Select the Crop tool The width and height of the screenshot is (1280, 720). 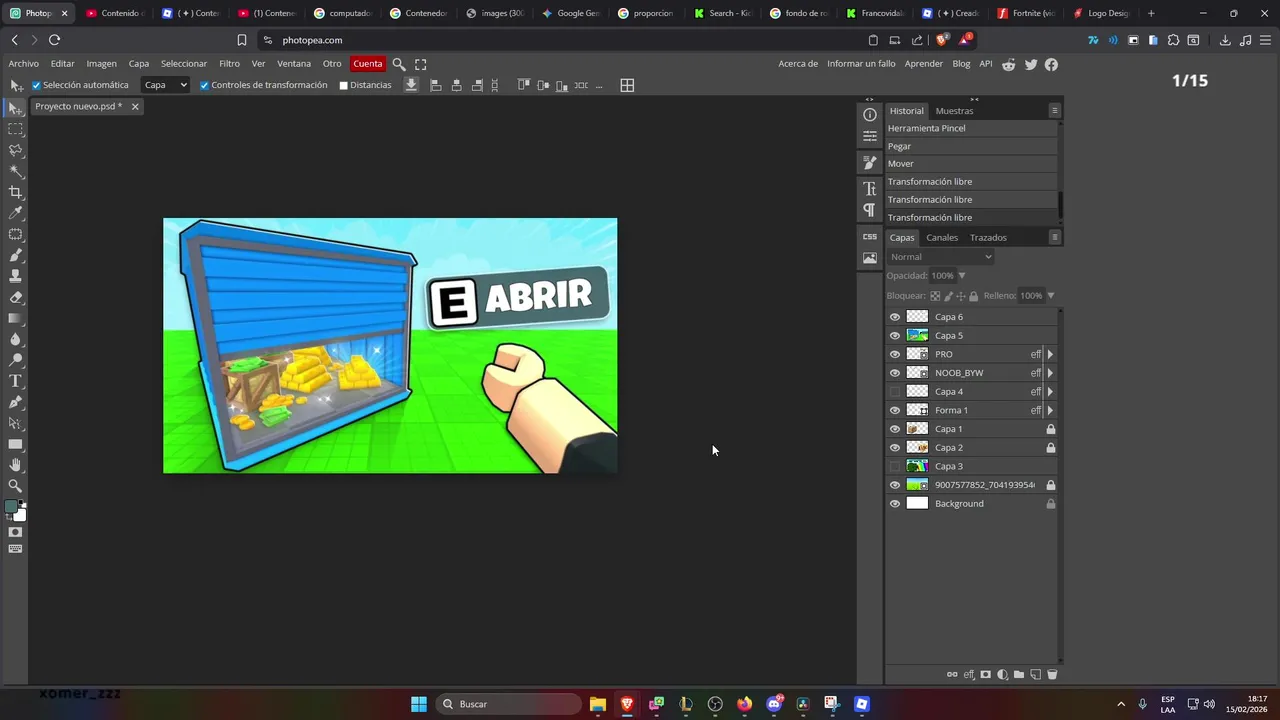(x=15, y=192)
